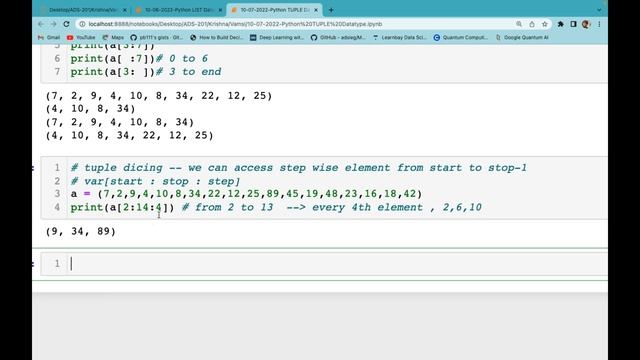Open the zoom magnifier in the address bar
This screenshot has height=360, width=640.
pos(519,24)
